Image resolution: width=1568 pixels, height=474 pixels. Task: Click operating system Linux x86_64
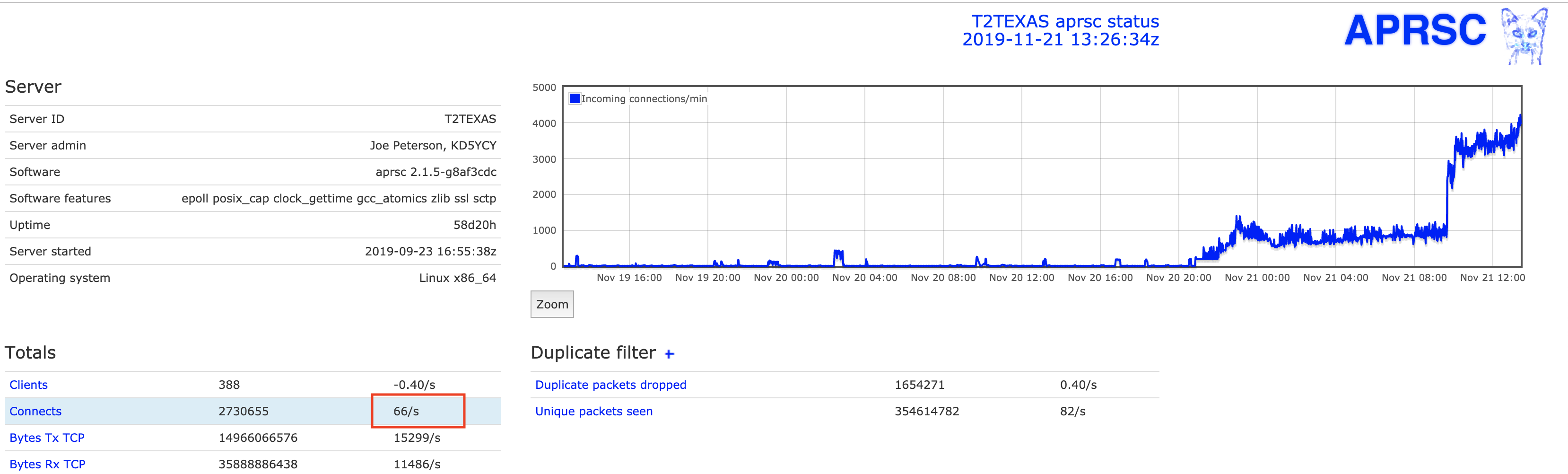pos(457,278)
